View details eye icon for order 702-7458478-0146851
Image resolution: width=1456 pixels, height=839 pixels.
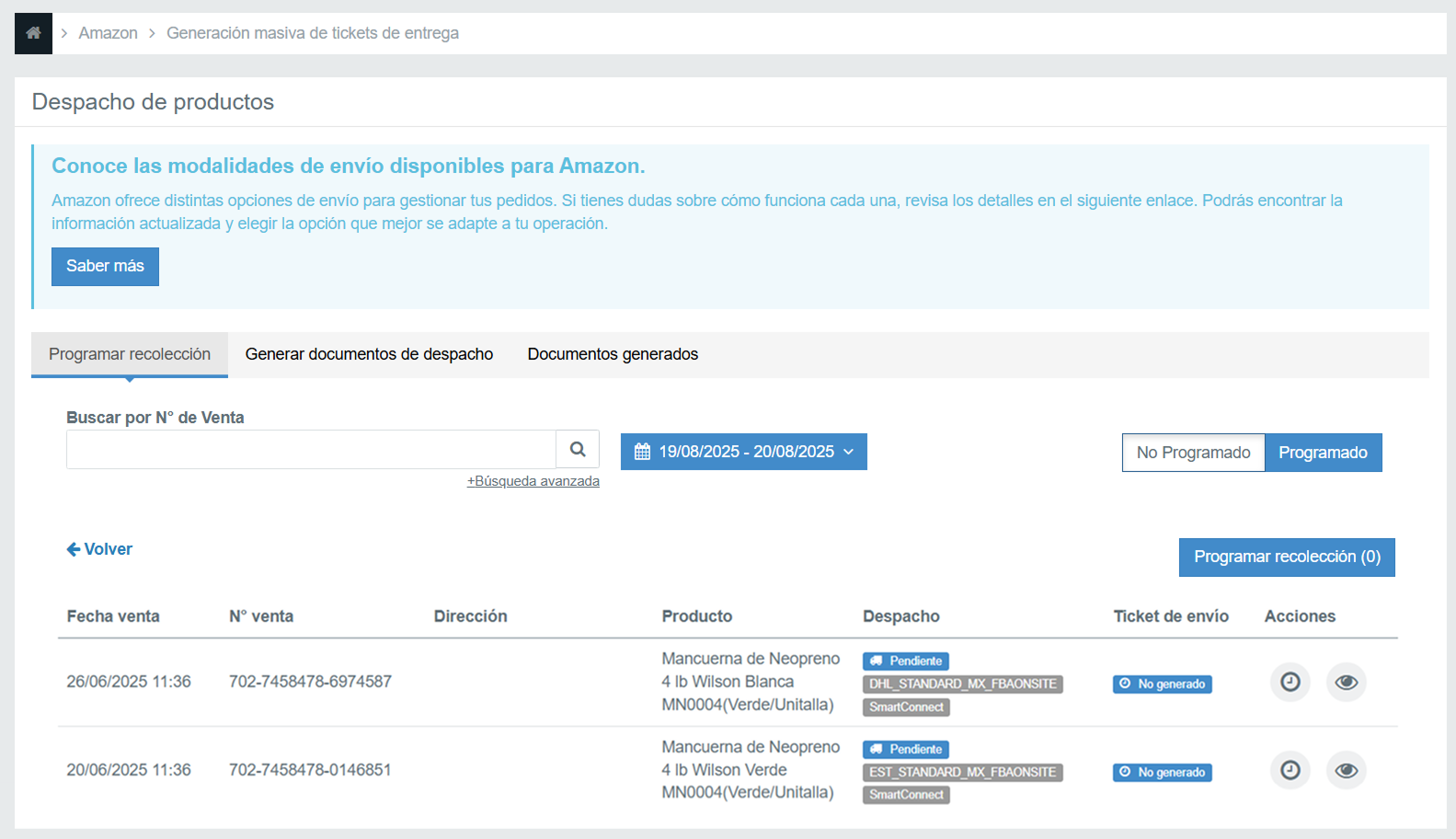point(1346,770)
